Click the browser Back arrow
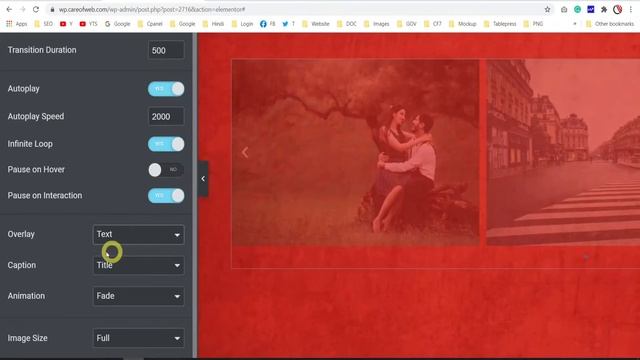This screenshot has width=640, height=360. click(x=9, y=9)
